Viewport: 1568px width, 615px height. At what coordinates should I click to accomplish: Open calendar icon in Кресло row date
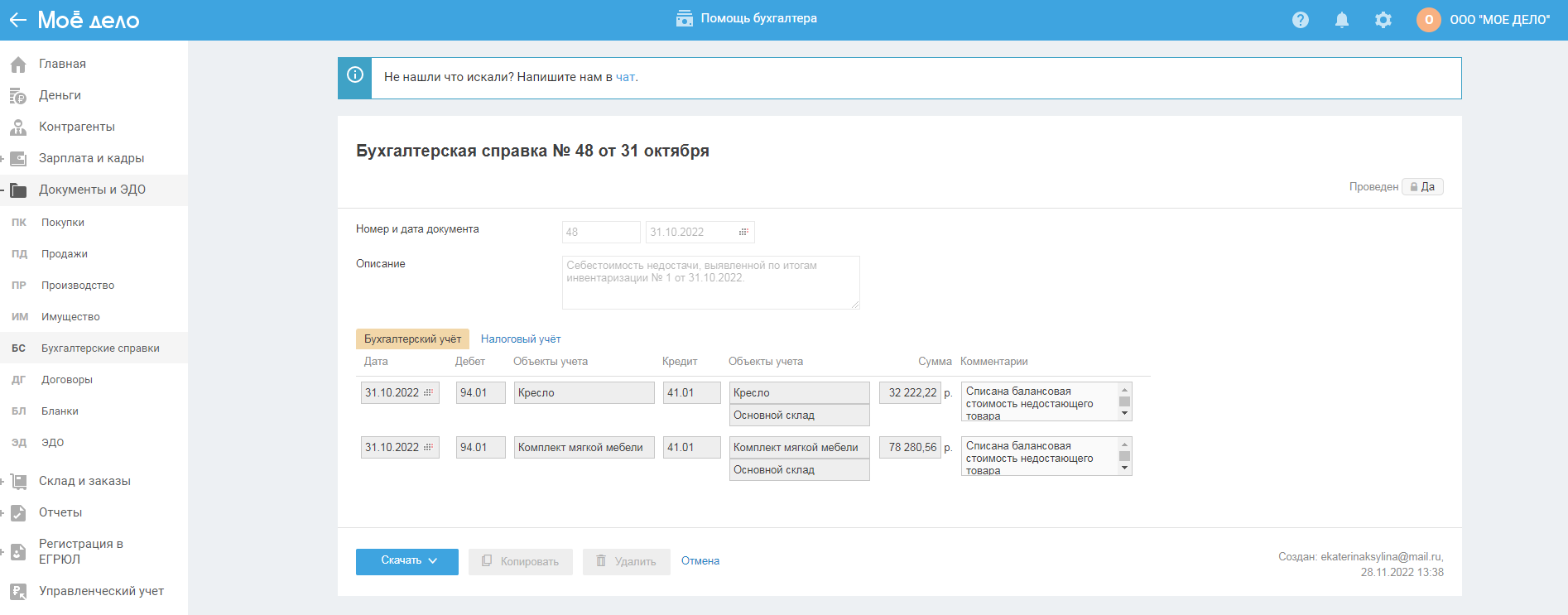(x=428, y=392)
